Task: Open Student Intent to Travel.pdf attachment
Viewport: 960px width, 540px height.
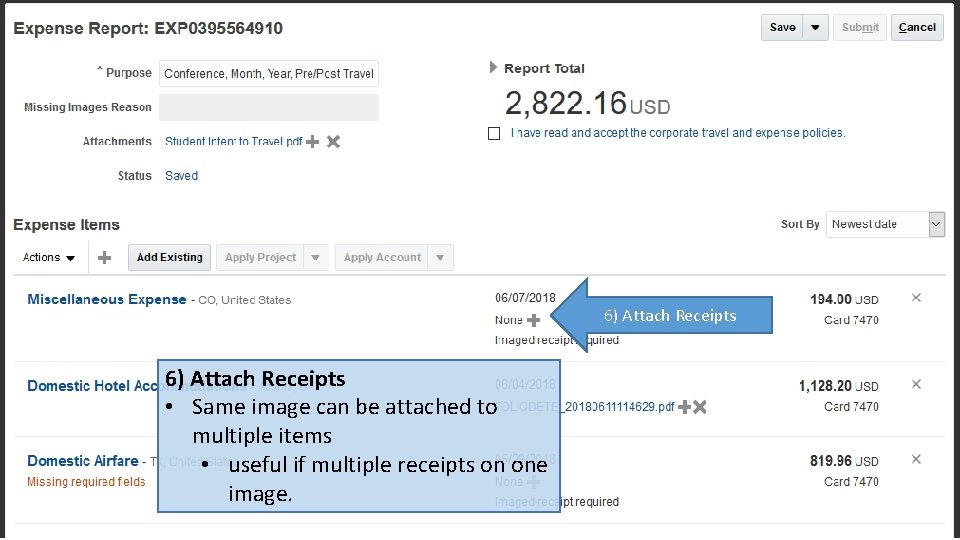Action: click(x=234, y=141)
